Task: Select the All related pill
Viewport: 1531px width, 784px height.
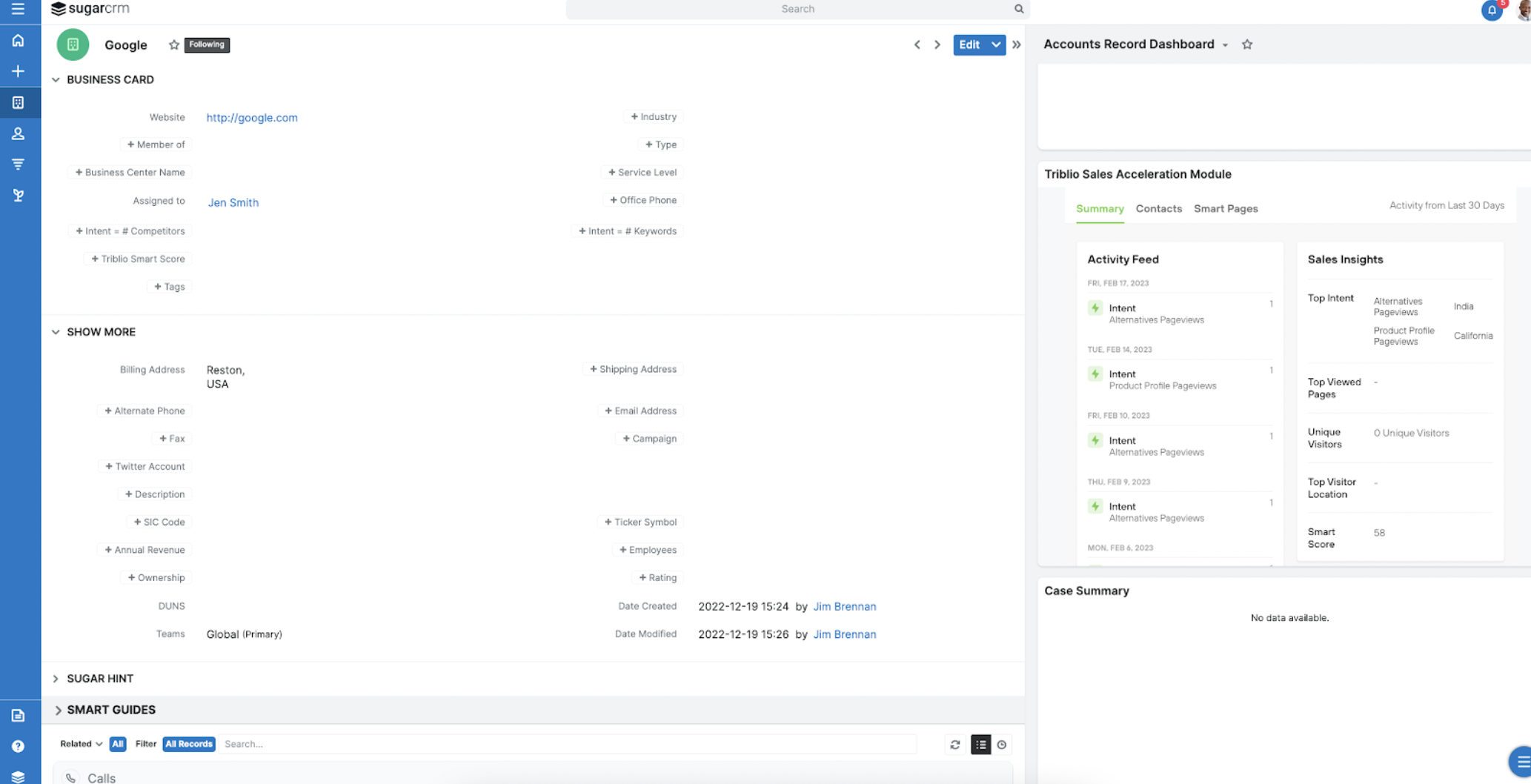Action: pos(117,744)
